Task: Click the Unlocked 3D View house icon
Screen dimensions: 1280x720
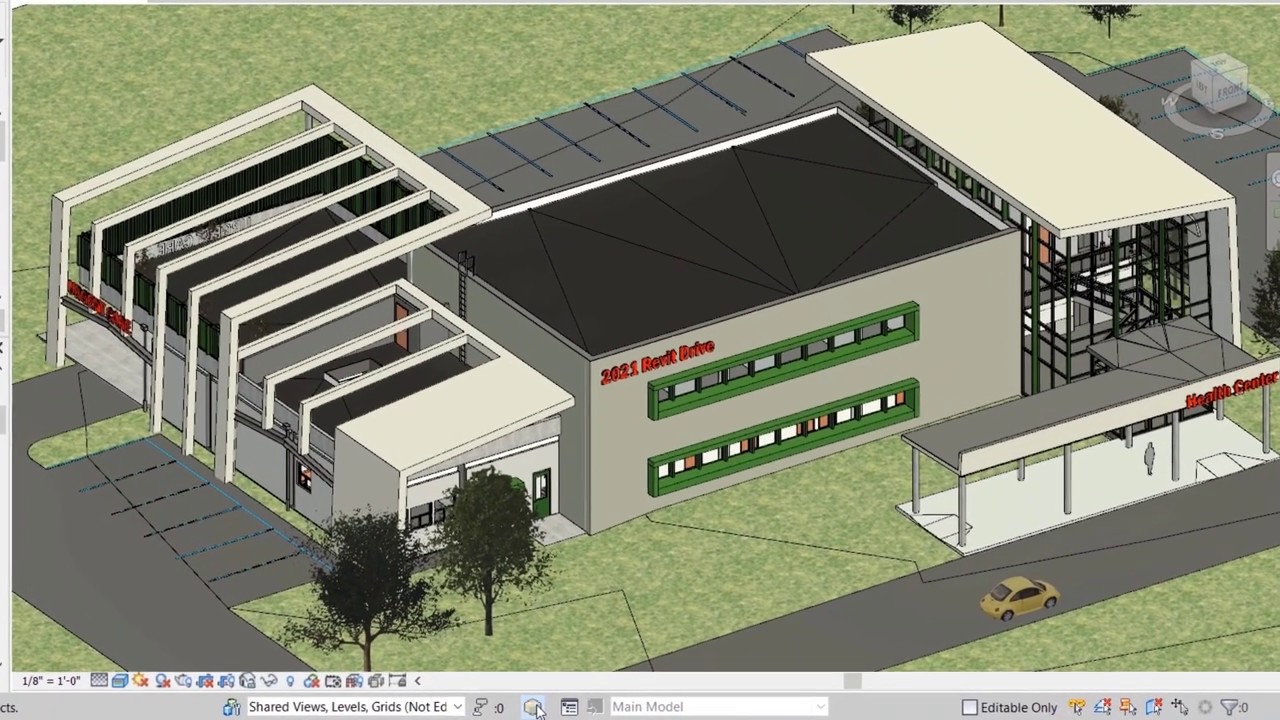Action: 247,681
